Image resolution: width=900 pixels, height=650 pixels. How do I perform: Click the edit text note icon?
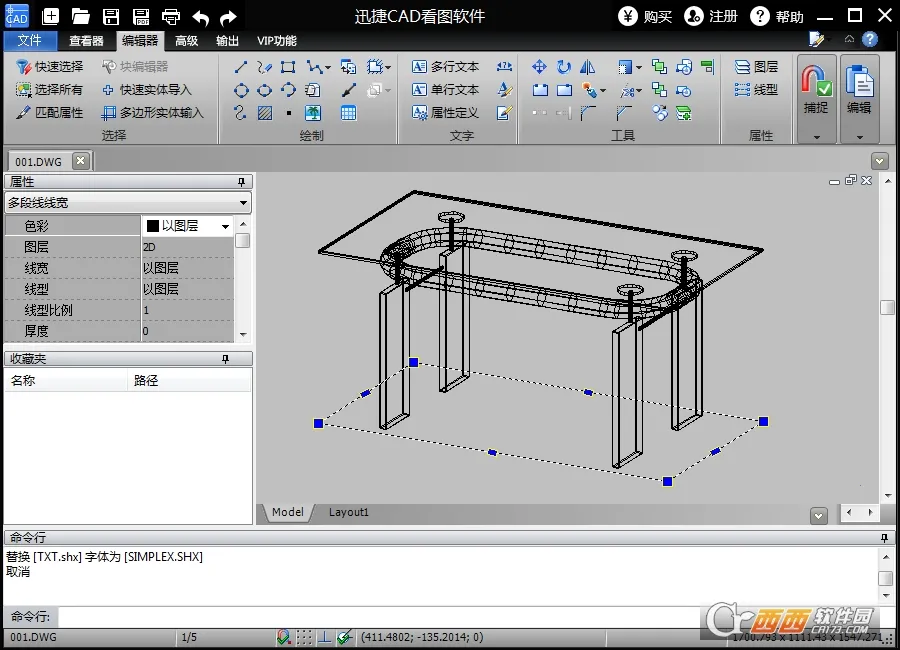(x=504, y=113)
